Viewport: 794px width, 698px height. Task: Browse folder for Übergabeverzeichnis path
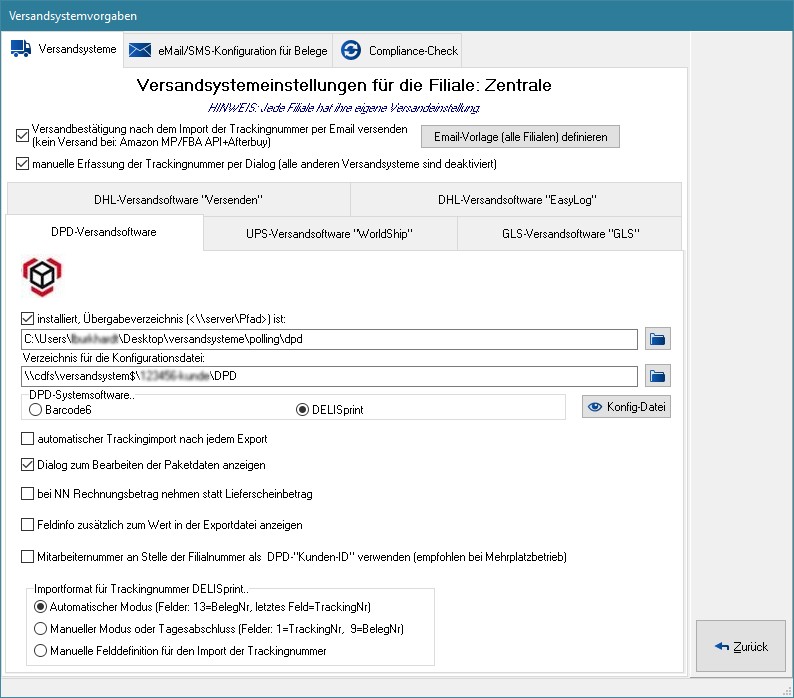pos(657,339)
